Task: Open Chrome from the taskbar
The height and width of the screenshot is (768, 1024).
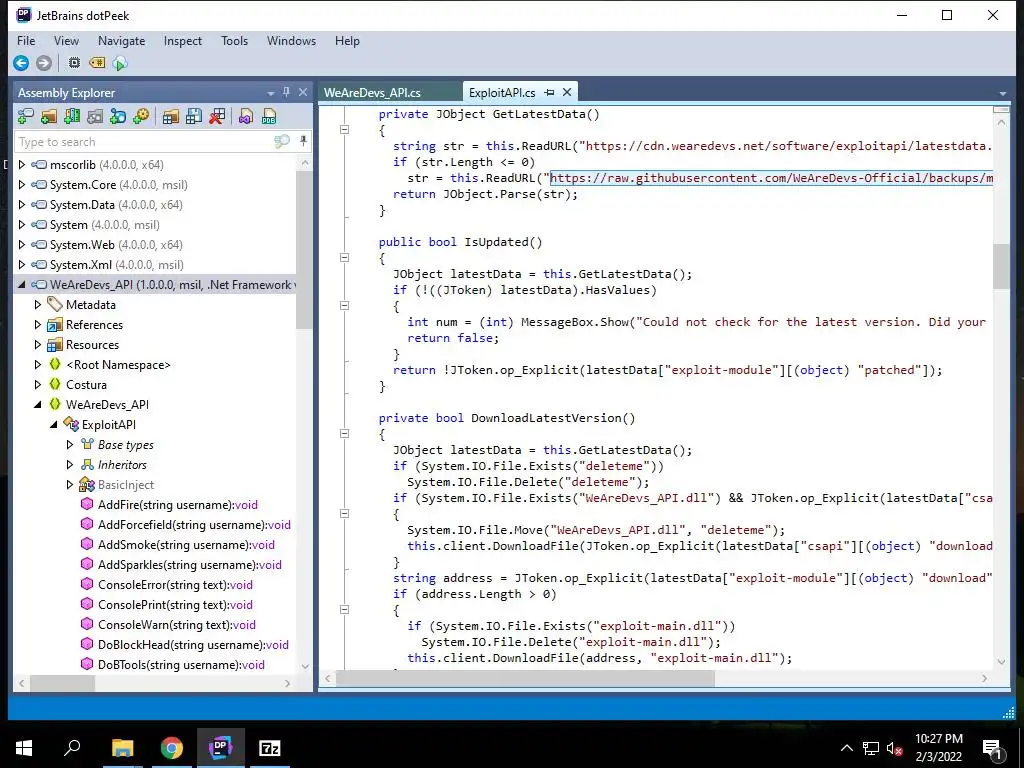Action: [x=172, y=748]
